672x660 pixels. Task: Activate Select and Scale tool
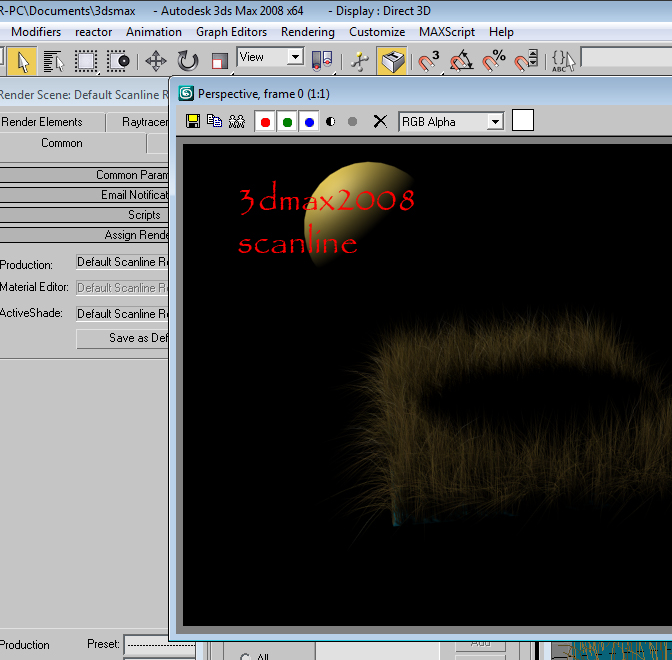point(219,61)
